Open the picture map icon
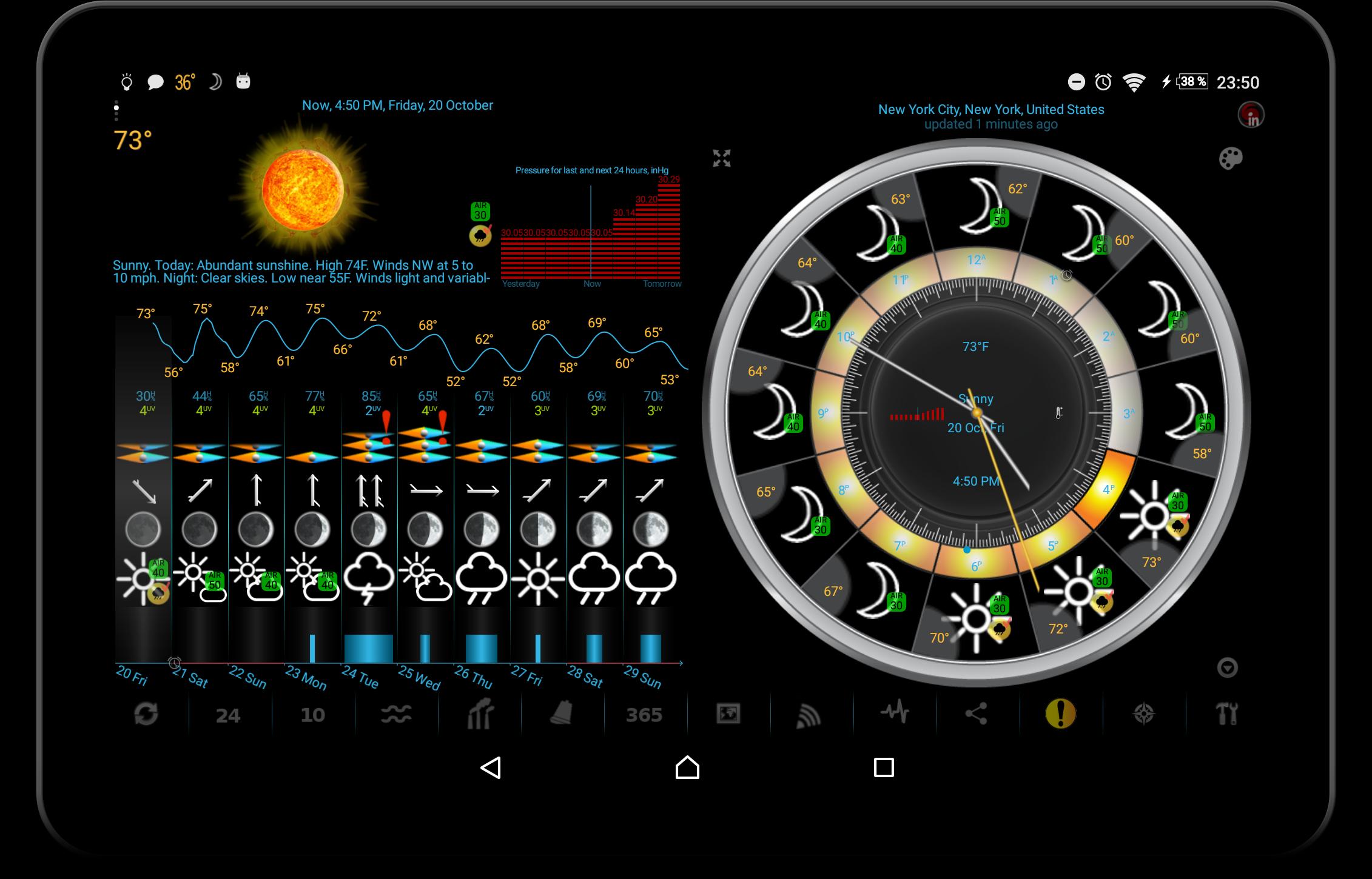The height and width of the screenshot is (879, 1372). tap(728, 714)
